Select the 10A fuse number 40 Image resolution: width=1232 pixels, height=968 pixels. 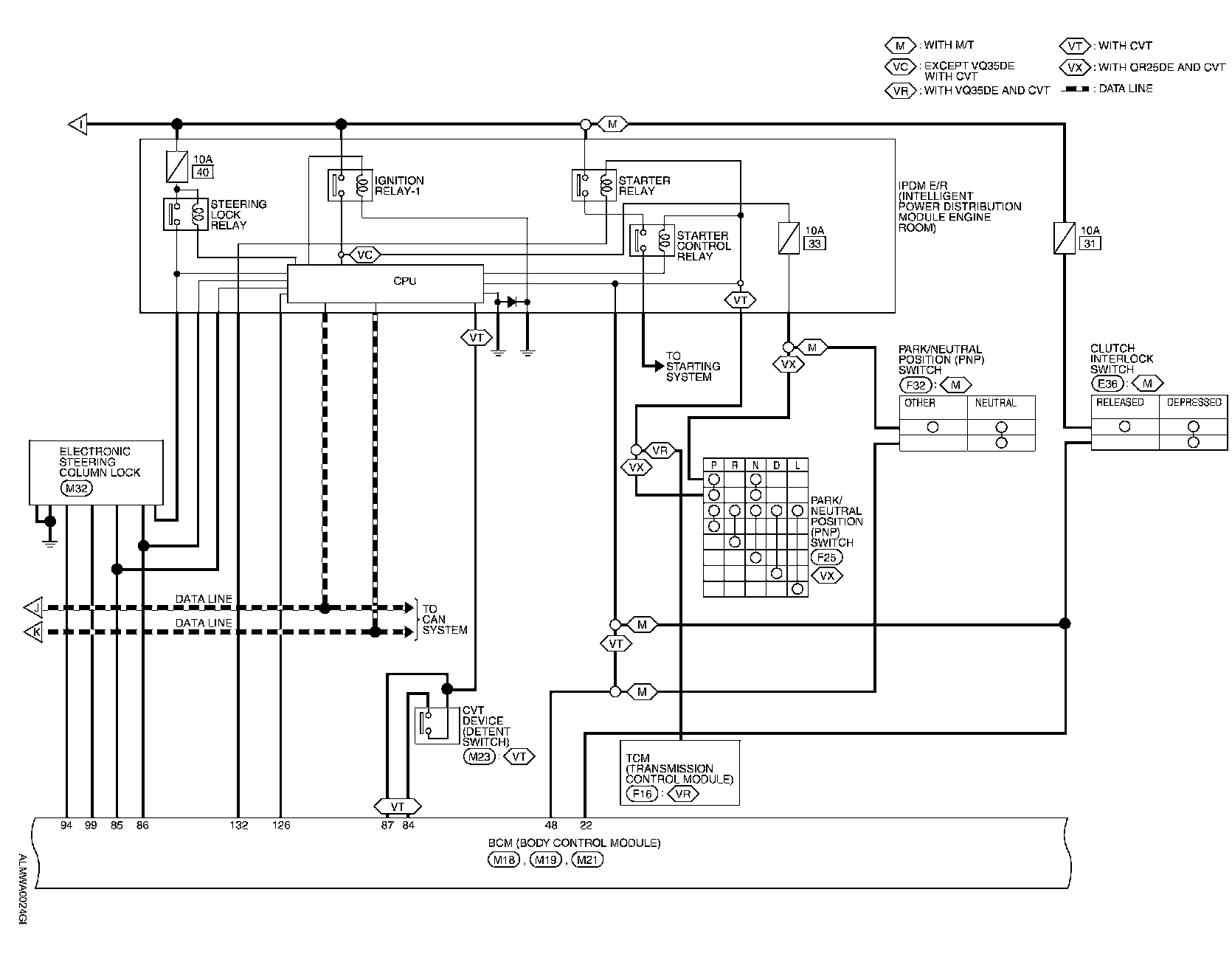pos(177,167)
